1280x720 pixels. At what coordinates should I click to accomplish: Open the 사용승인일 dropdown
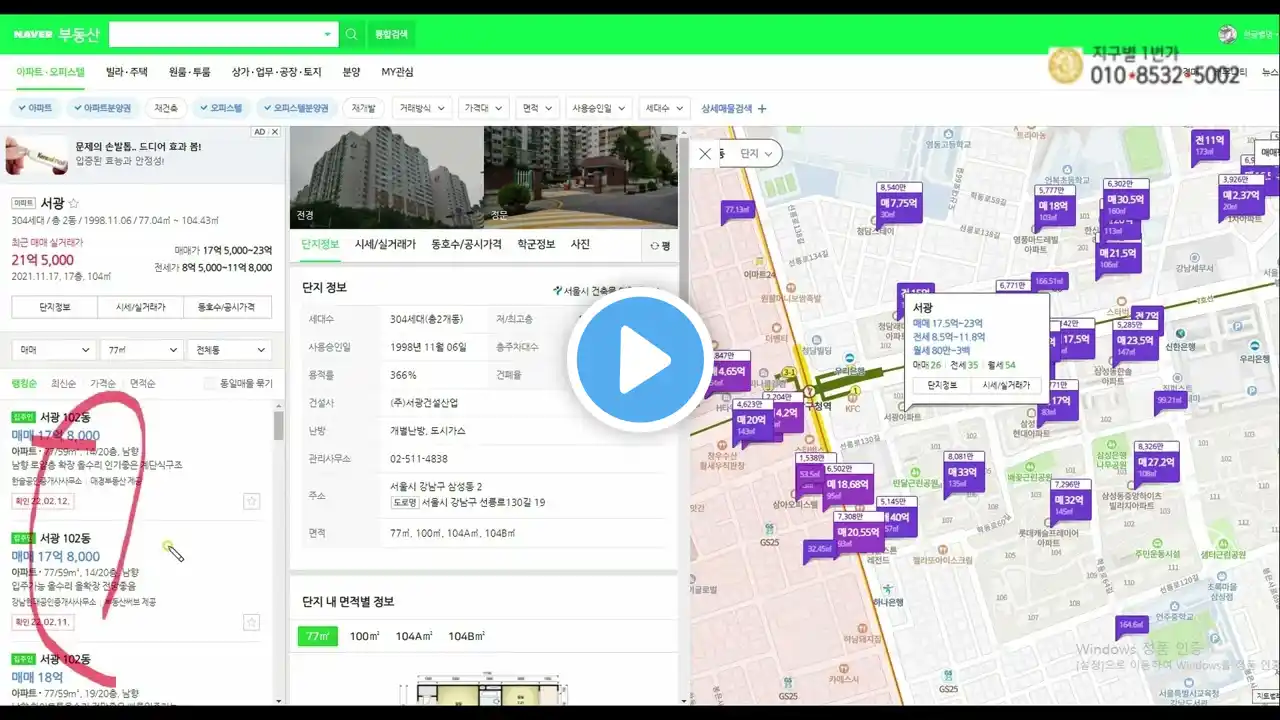[598, 108]
